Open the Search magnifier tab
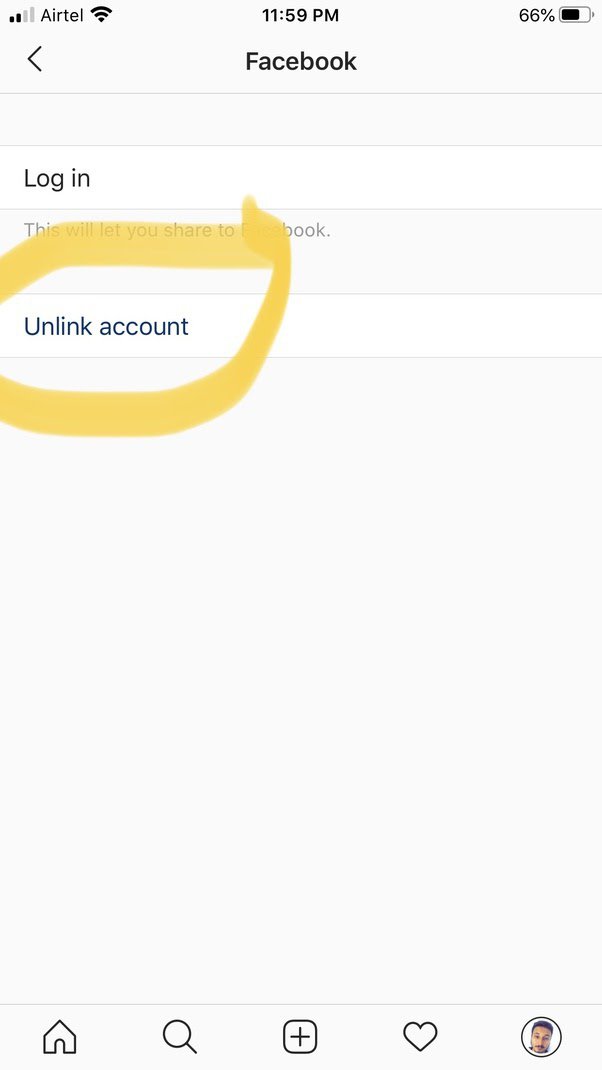Viewport: 602px width, 1070px height. click(x=180, y=1037)
